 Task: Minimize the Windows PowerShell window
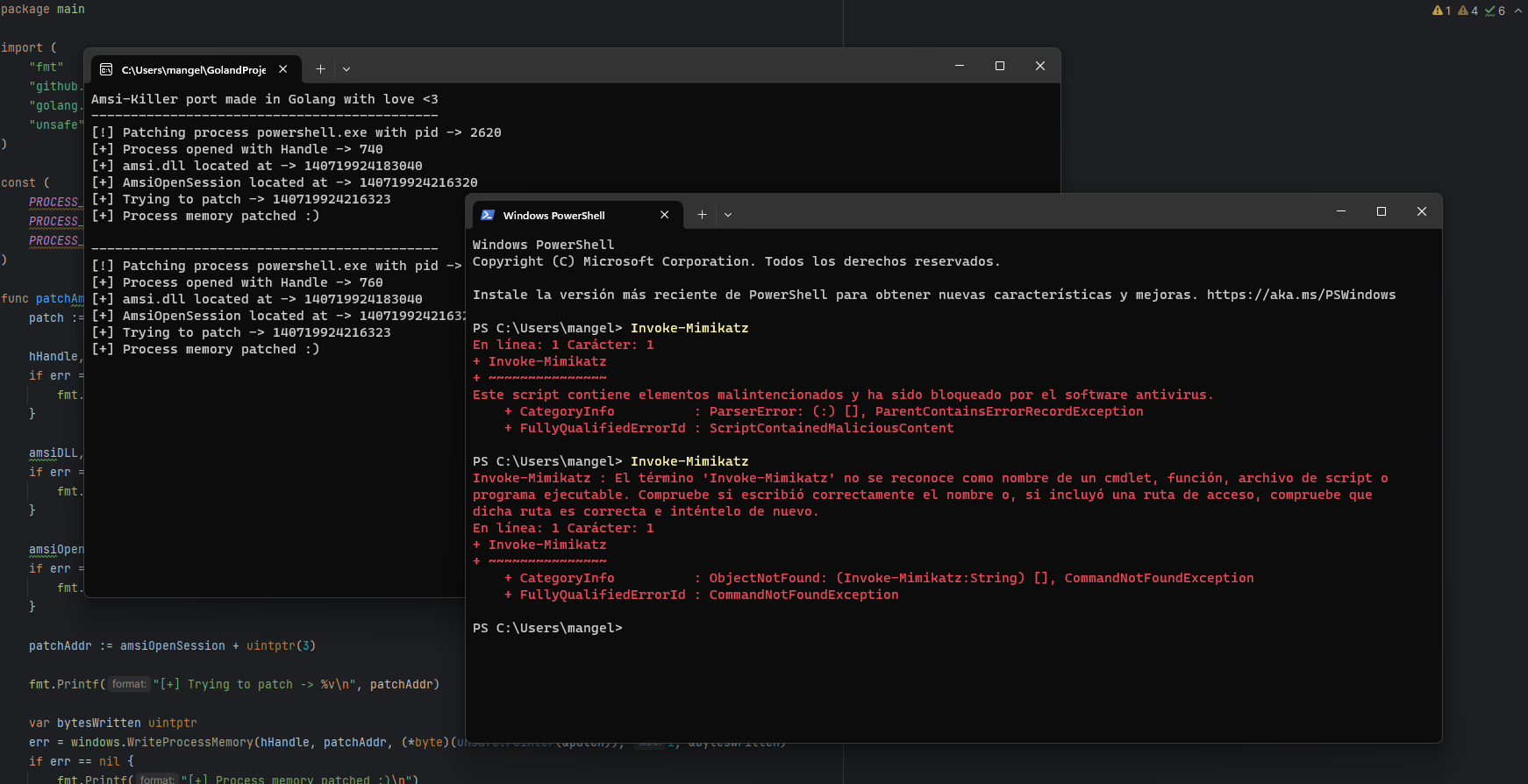pyautogui.click(x=1341, y=211)
